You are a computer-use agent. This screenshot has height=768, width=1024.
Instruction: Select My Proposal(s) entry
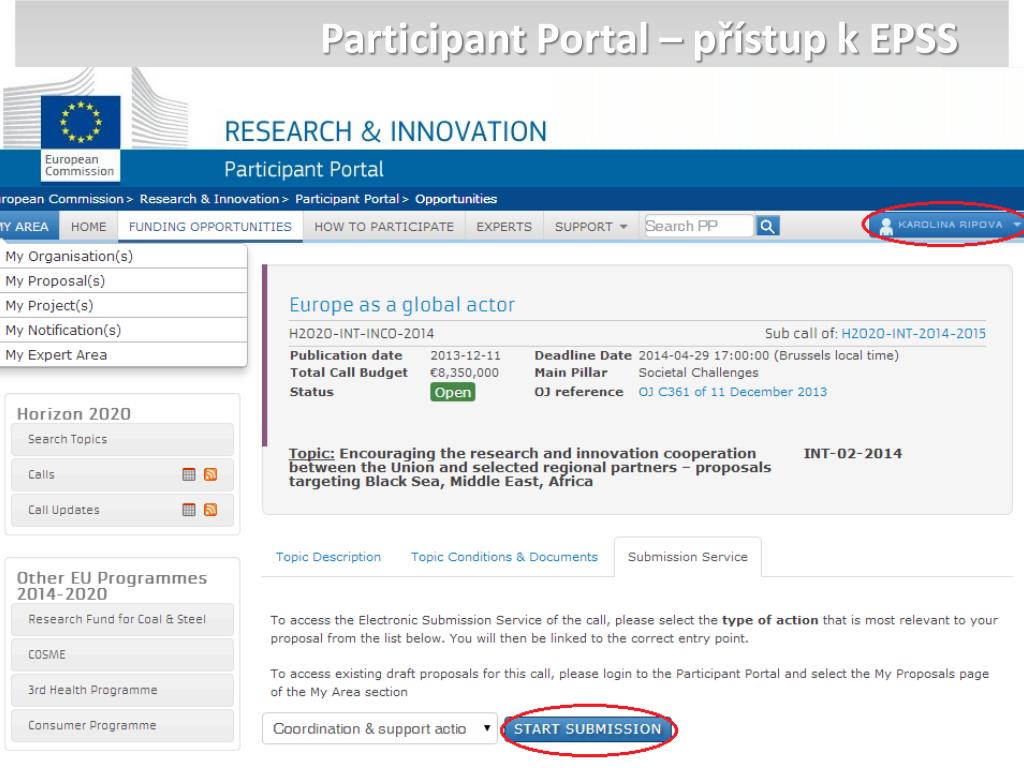coord(123,281)
